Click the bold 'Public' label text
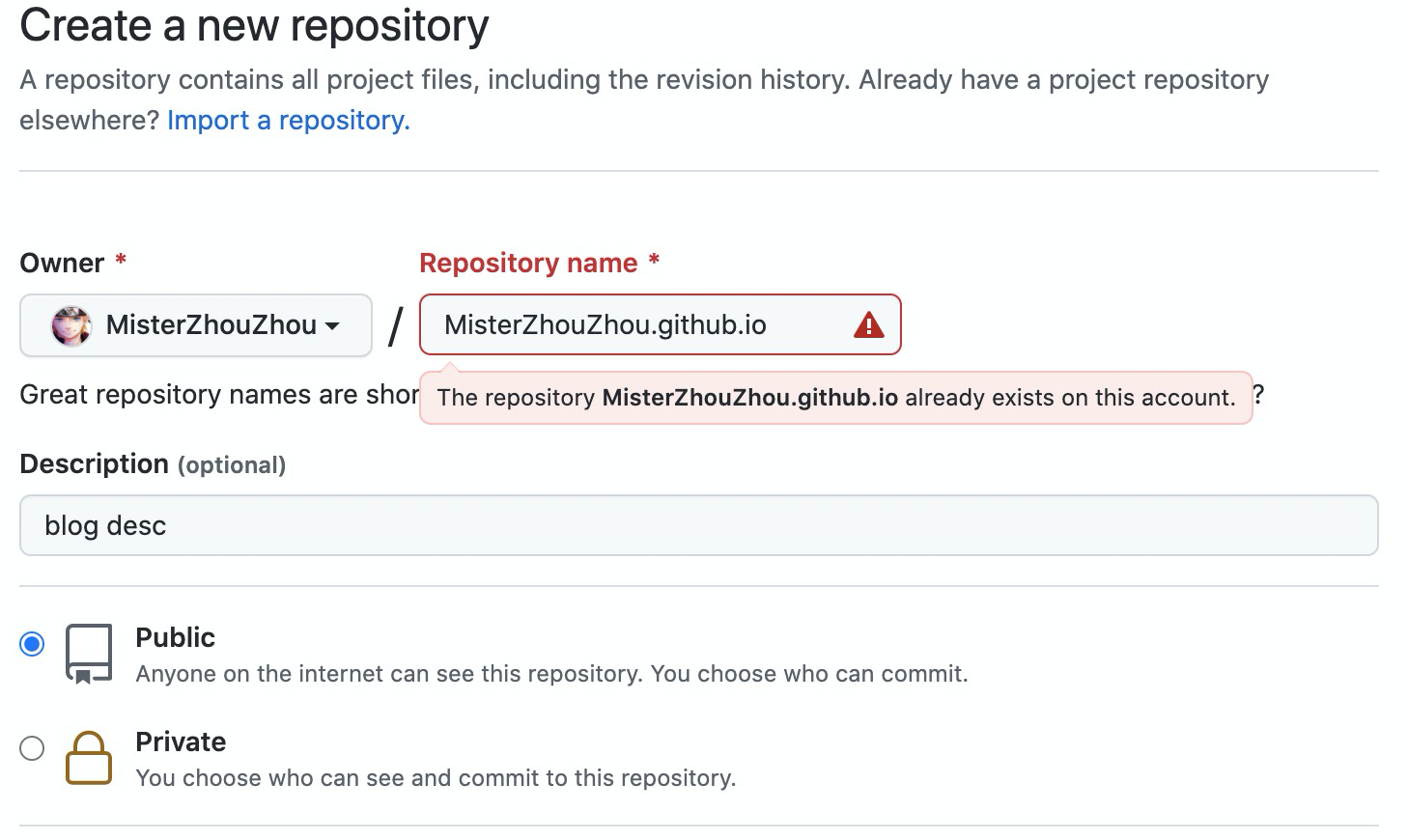The height and width of the screenshot is (840, 1408). (175, 637)
